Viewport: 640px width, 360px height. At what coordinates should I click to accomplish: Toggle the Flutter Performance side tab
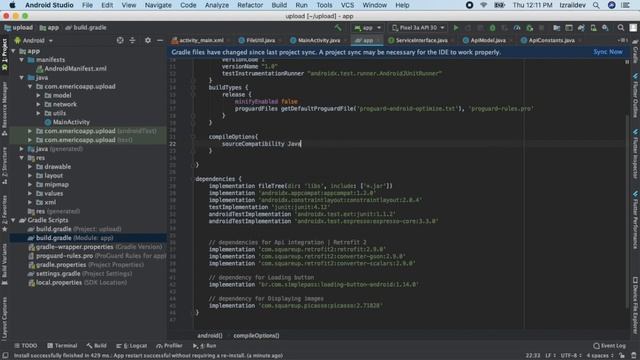[636, 220]
